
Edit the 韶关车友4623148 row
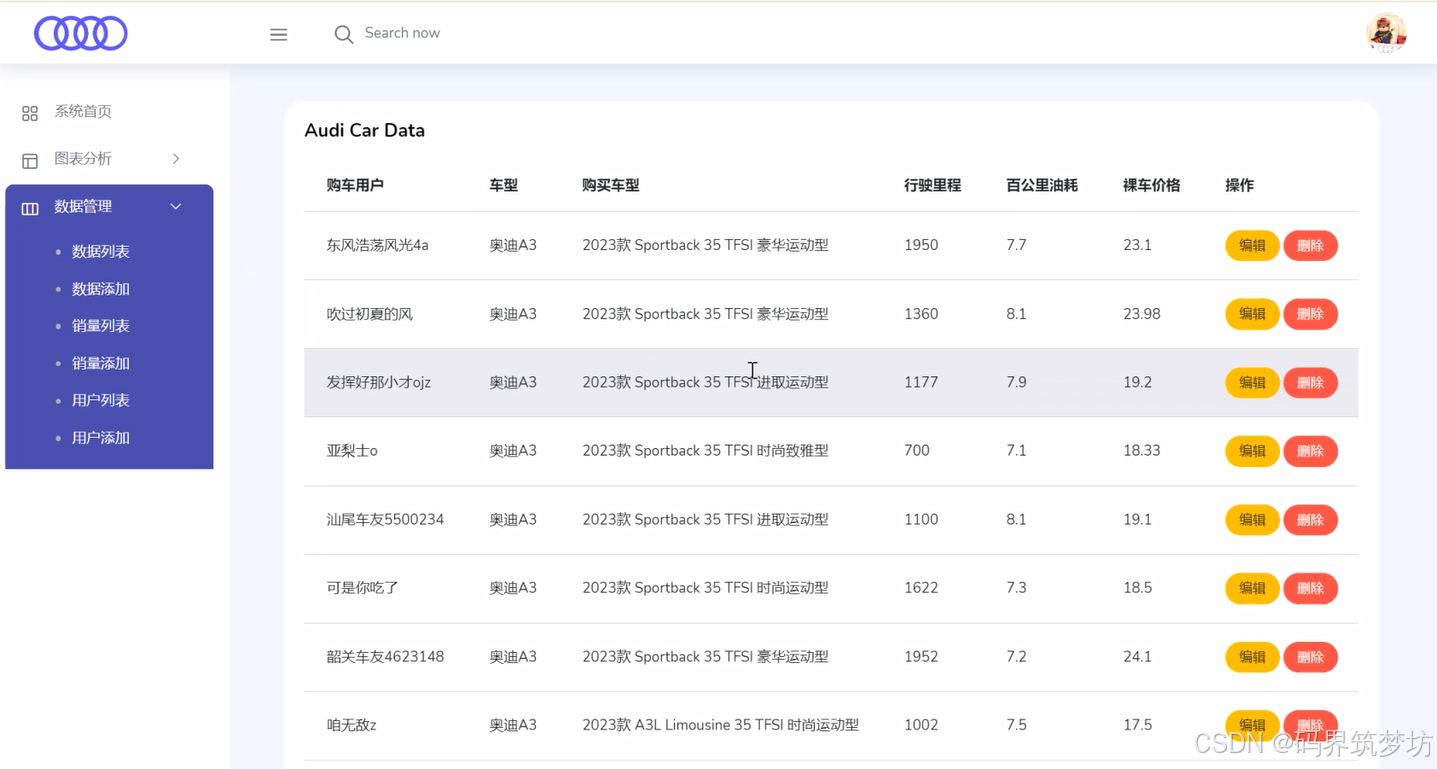1252,657
